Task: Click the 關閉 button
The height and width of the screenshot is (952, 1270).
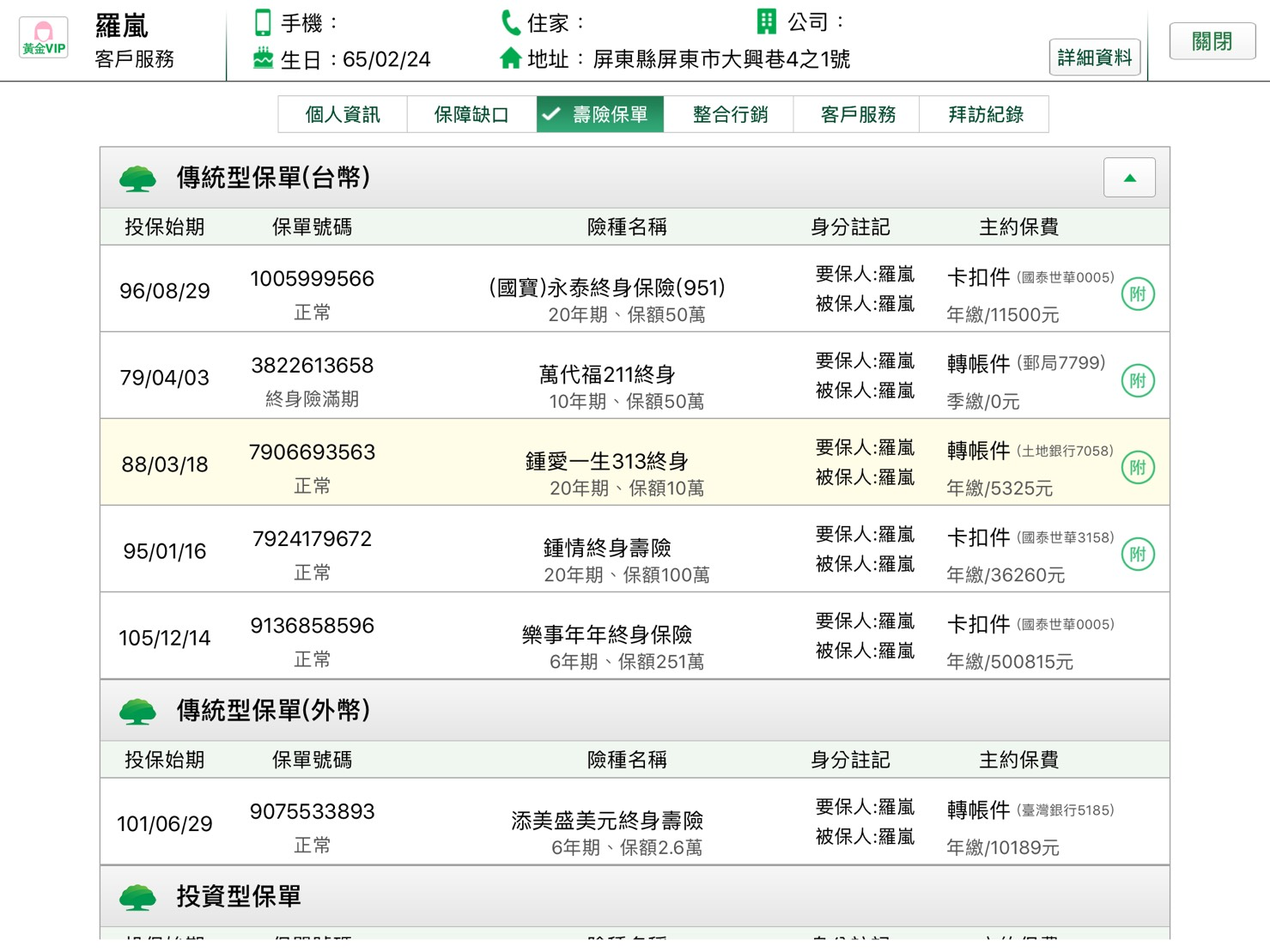Action: pos(1212,41)
